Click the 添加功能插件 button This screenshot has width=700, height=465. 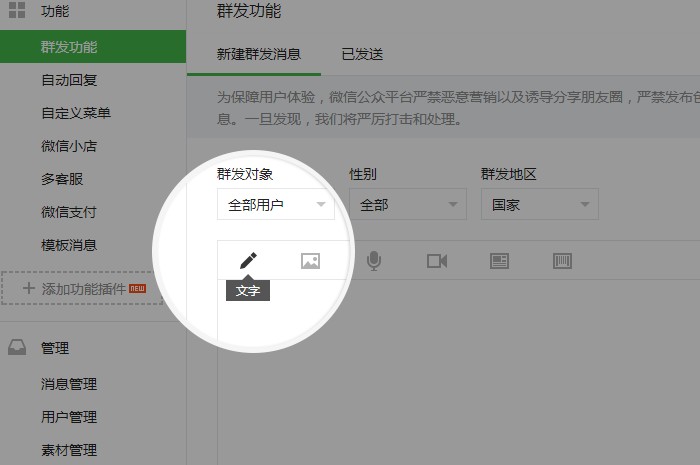(x=82, y=288)
